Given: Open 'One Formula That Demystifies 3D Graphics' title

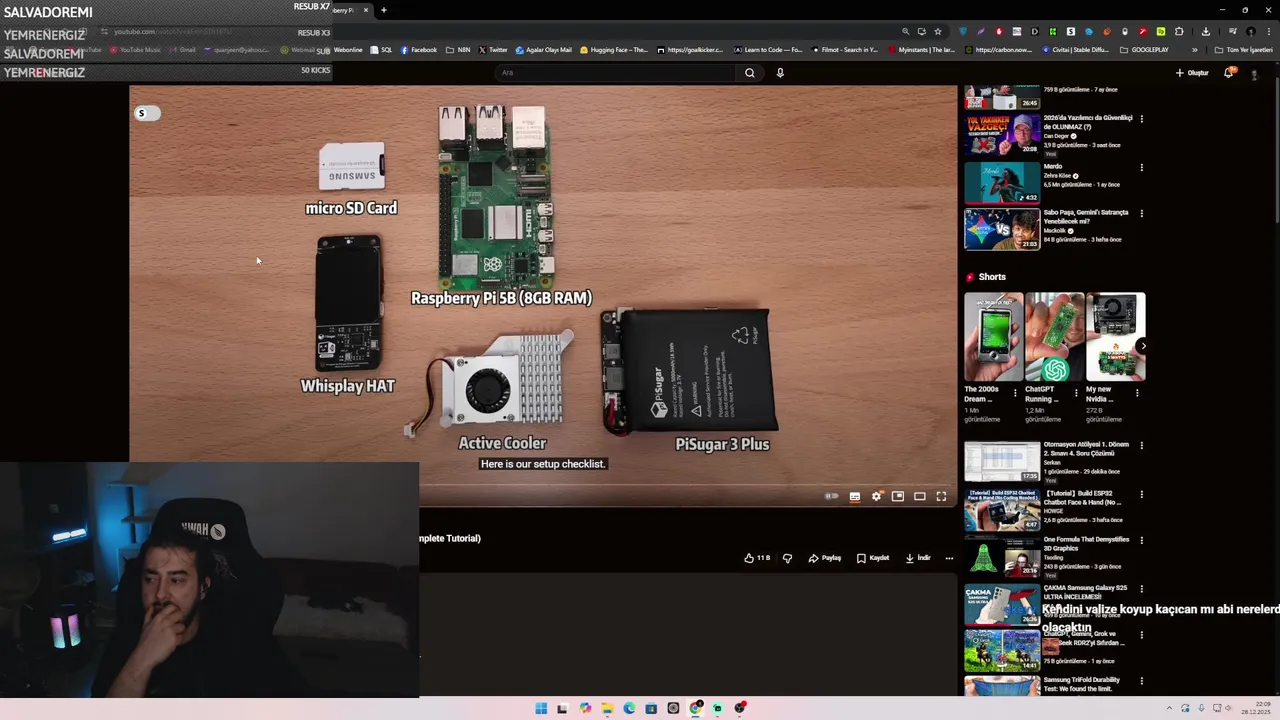Looking at the screenshot, I should [1086, 544].
